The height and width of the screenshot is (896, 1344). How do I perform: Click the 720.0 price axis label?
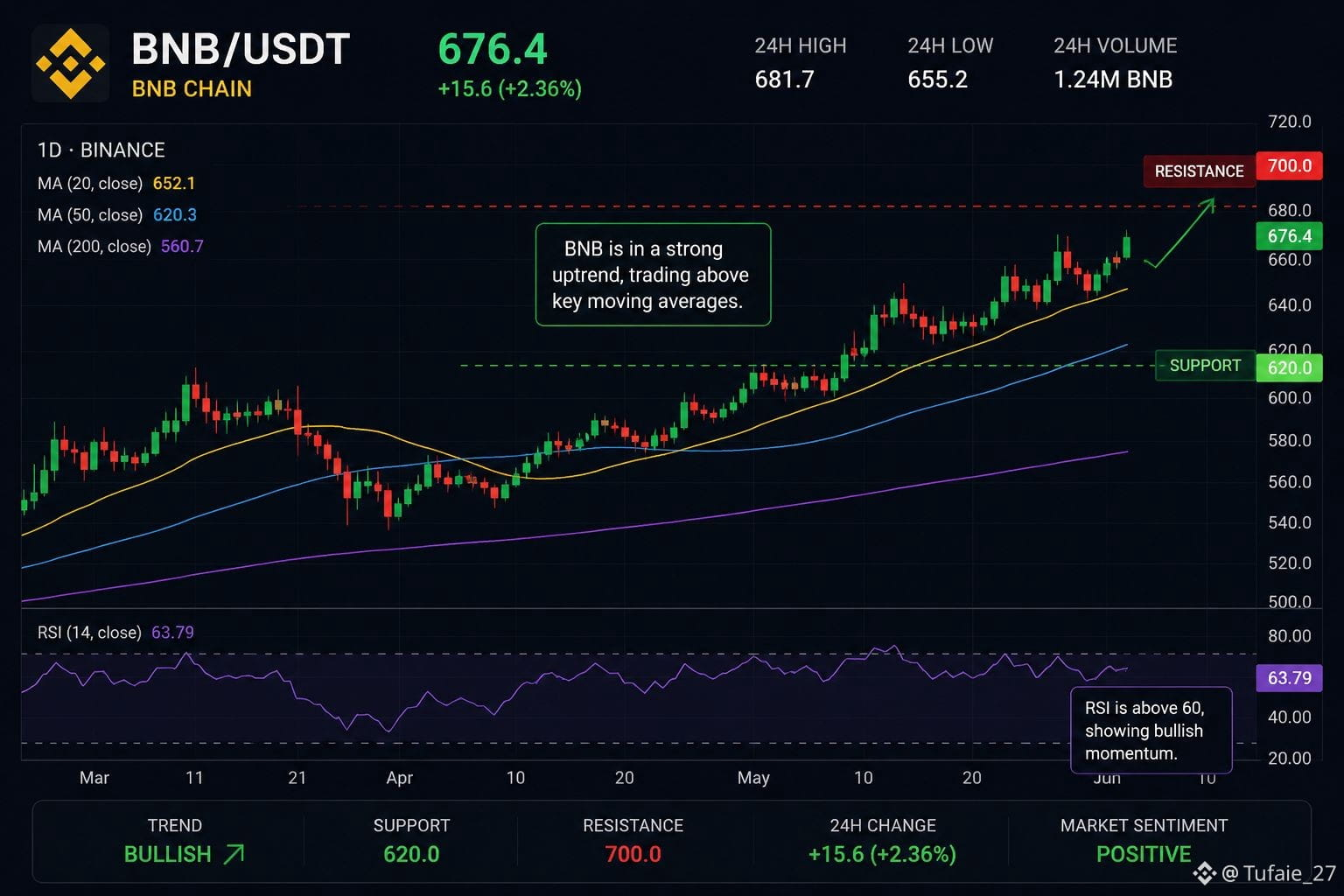(x=1290, y=122)
